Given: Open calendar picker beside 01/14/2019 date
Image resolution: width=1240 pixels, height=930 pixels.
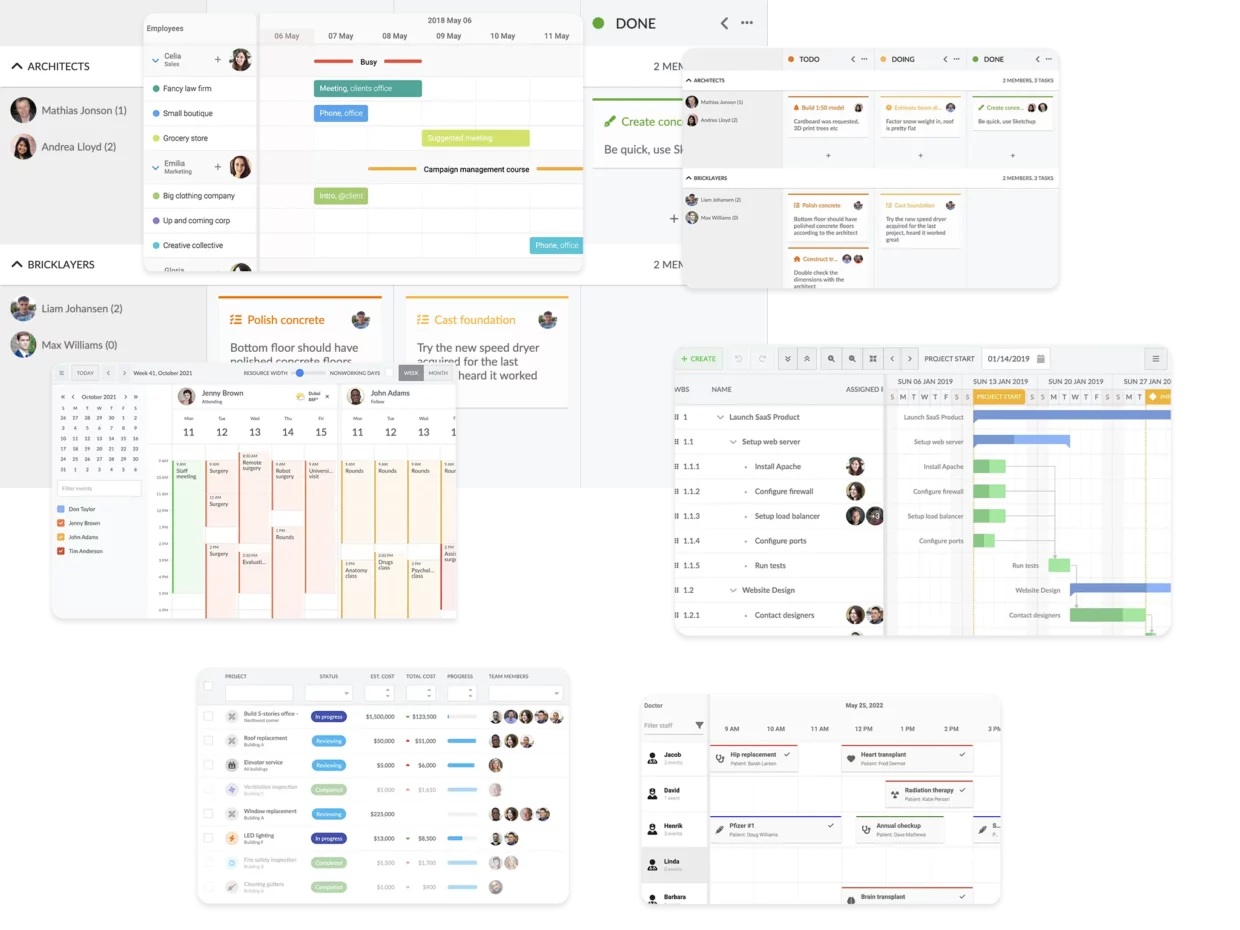Looking at the screenshot, I should 1041,359.
